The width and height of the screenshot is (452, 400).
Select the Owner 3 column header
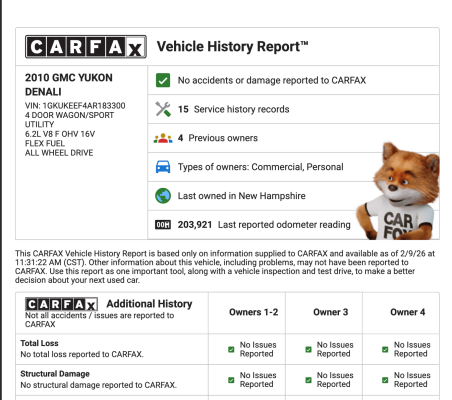(x=330, y=312)
